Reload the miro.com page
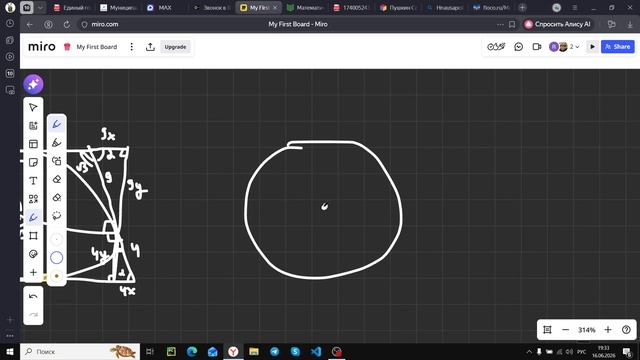This screenshot has width=640, height=360. coord(67,24)
